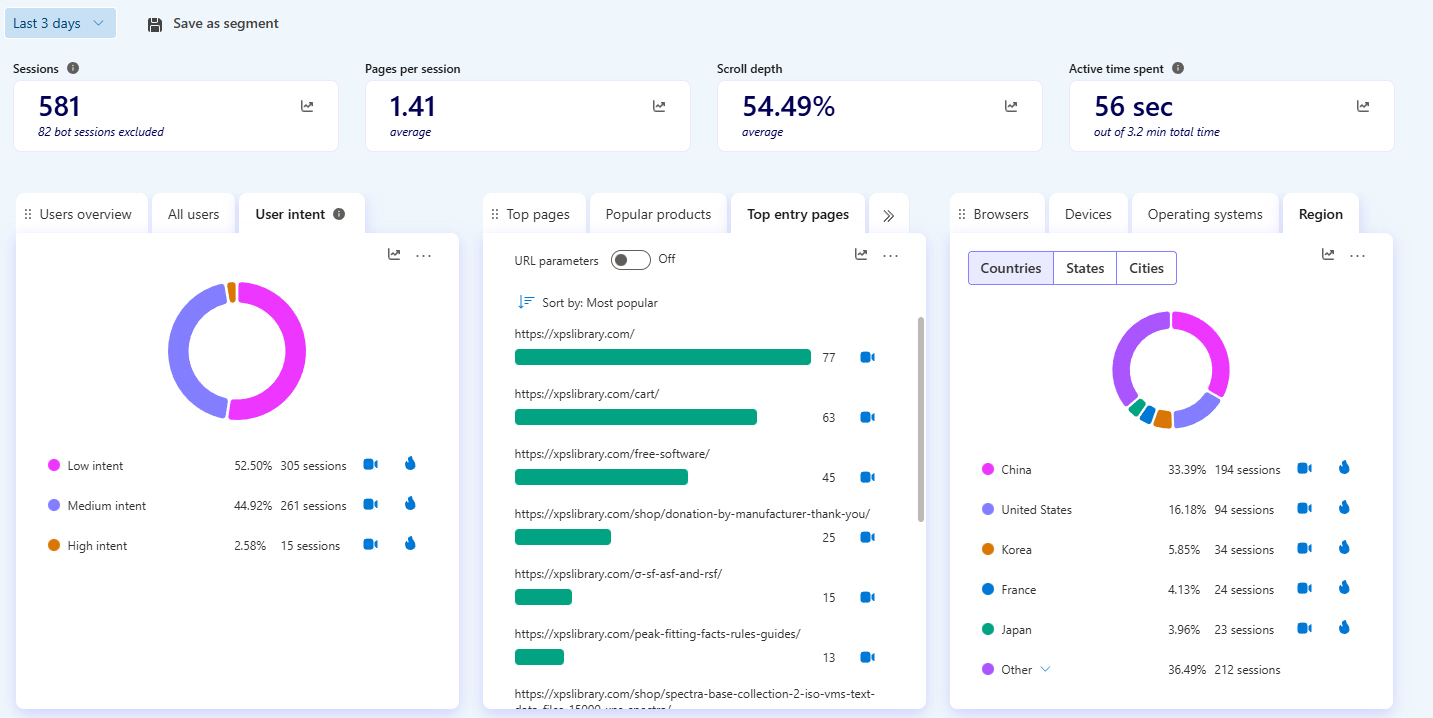Switch to the Popular products tab
The width and height of the screenshot is (1433, 718).
coord(658,214)
